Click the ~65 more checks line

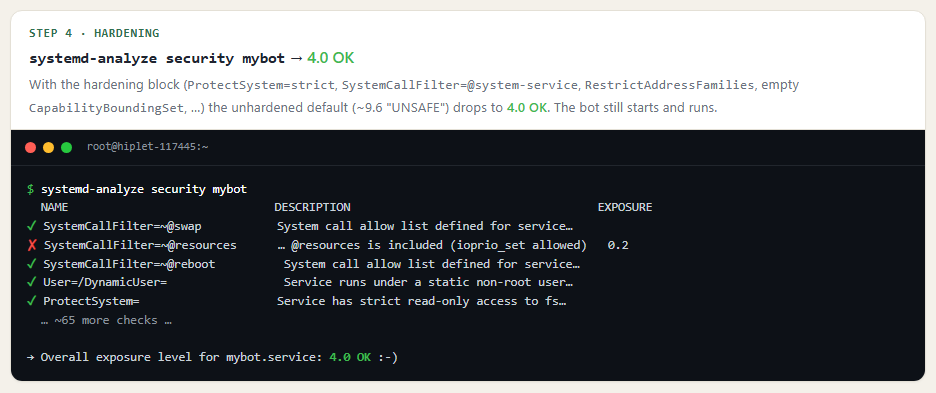click(106, 320)
